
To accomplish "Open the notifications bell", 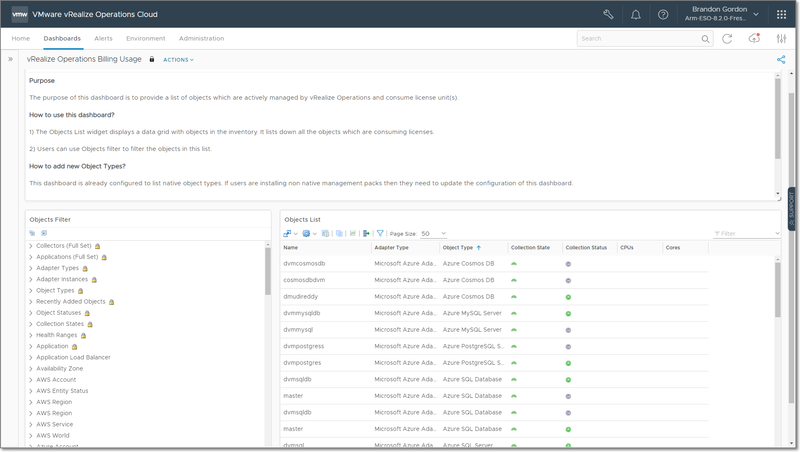I will [636, 14].
